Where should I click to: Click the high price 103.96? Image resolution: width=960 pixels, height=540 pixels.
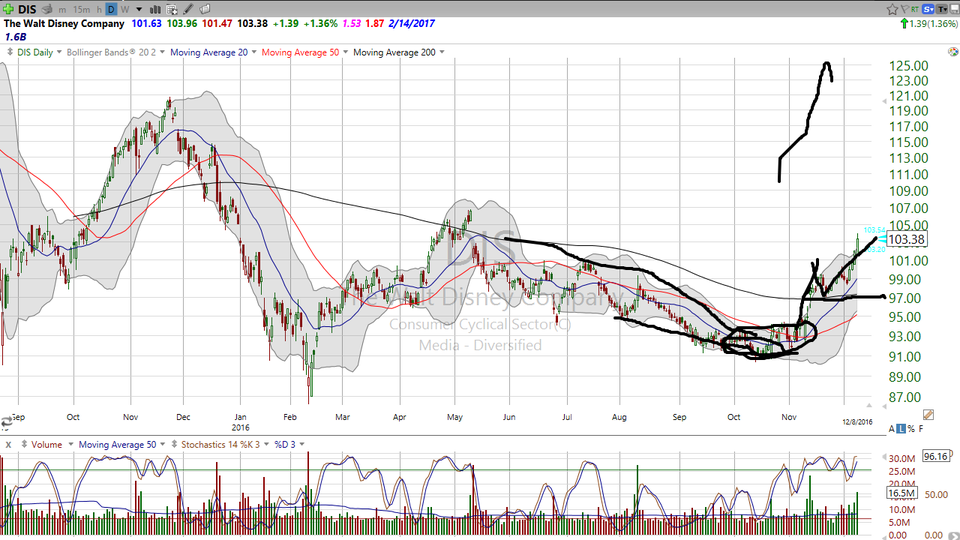[x=182, y=23]
